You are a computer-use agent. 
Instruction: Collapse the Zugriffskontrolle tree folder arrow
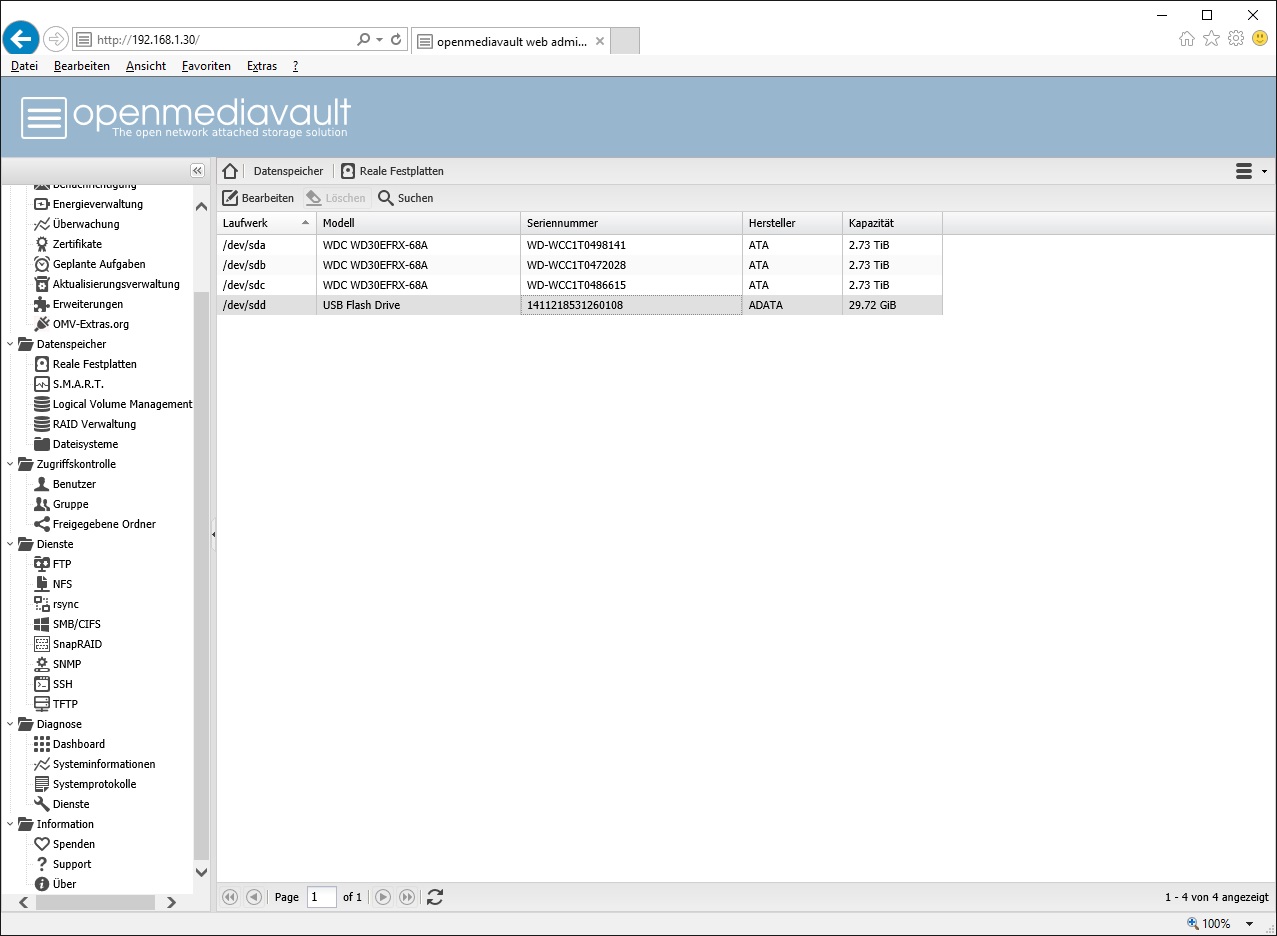pos(10,464)
